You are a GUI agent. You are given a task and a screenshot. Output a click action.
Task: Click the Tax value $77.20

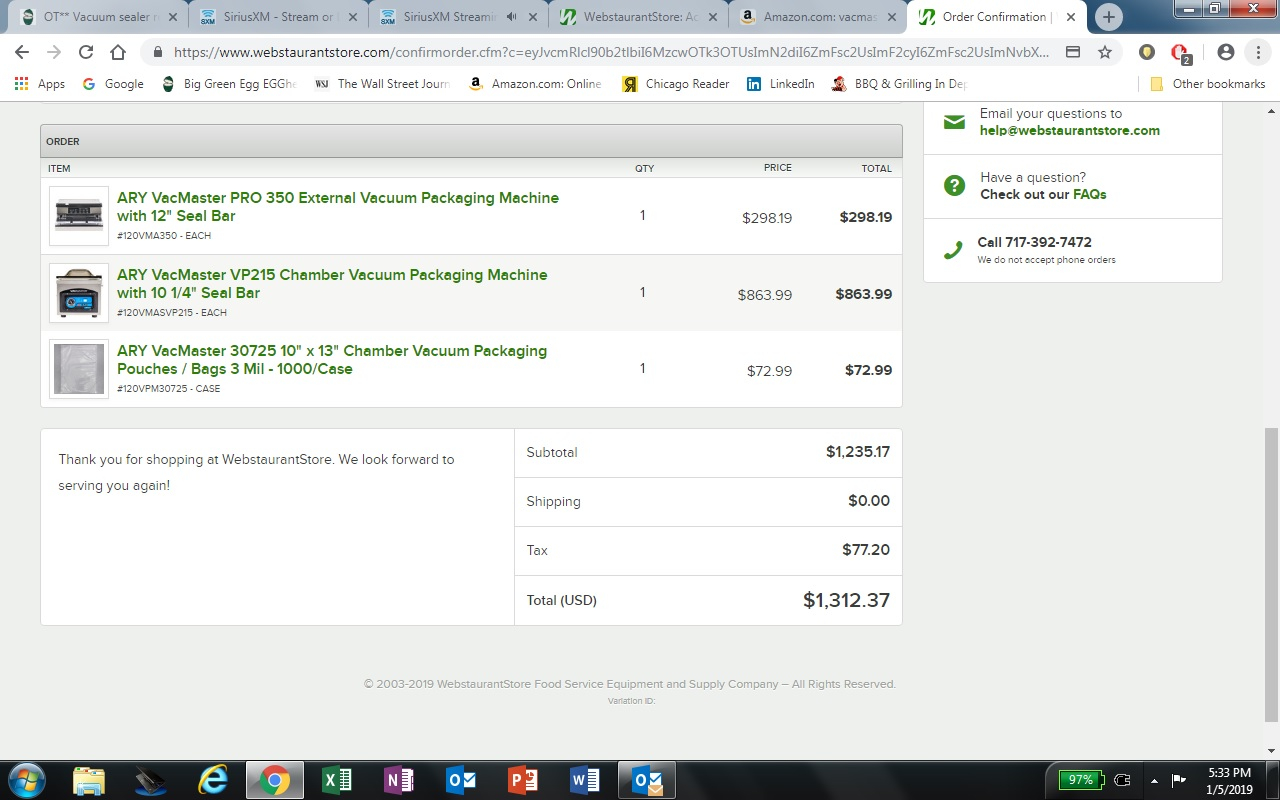(866, 550)
